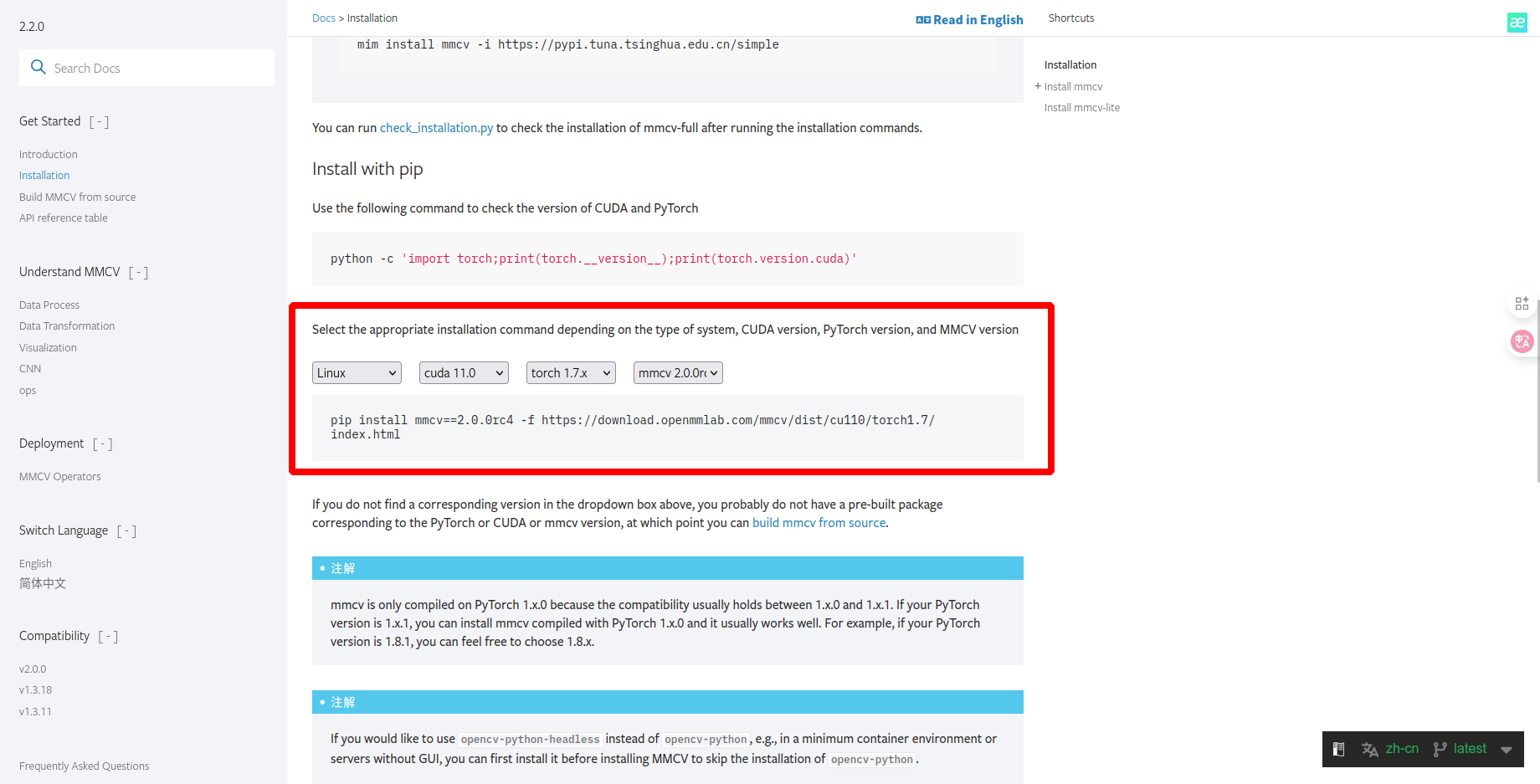Image resolution: width=1540 pixels, height=784 pixels.
Task: Click the language icon before Read in English
Action: point(923,19)
